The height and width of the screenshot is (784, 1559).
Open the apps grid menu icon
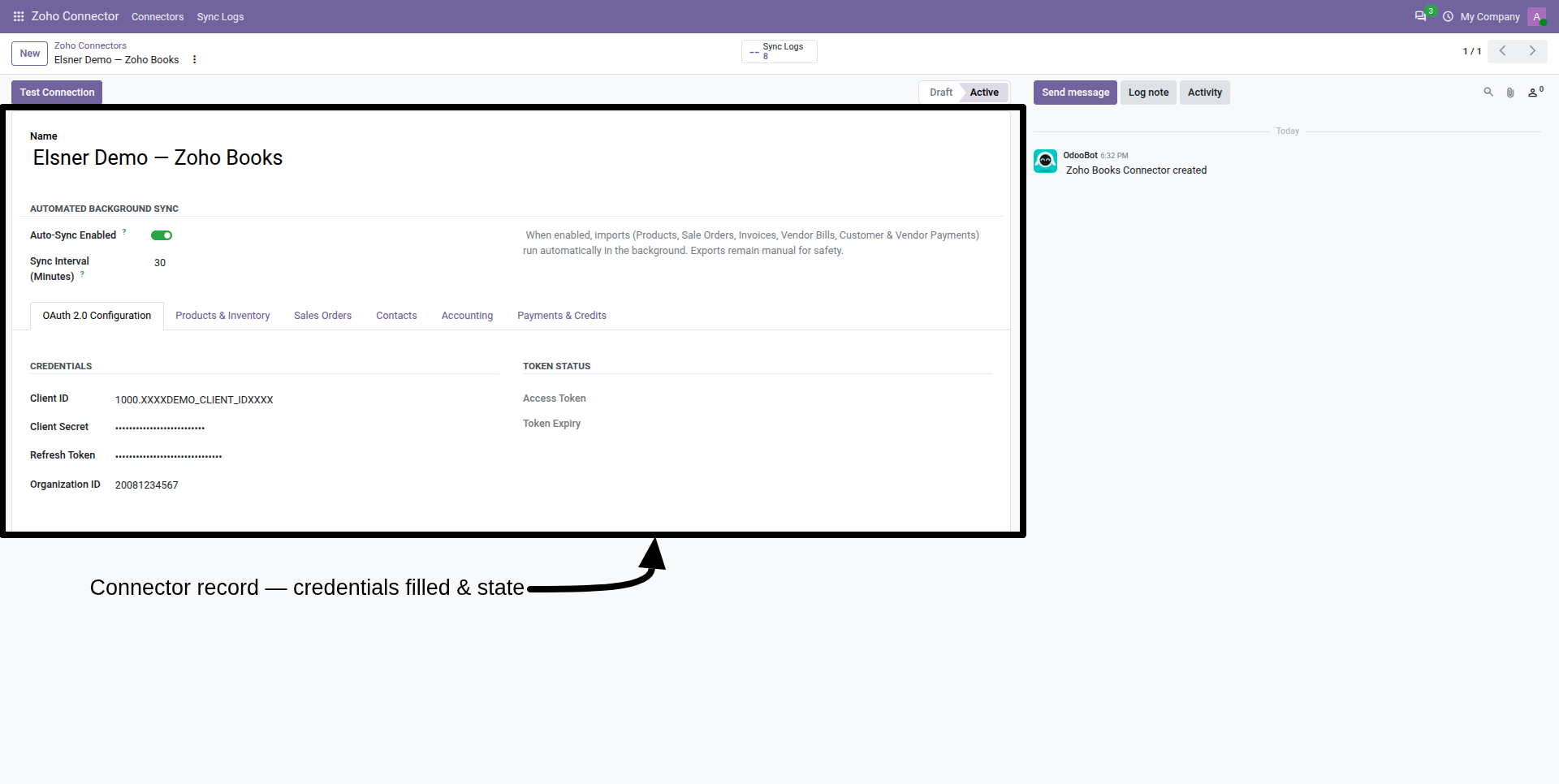tap(18, 16)
